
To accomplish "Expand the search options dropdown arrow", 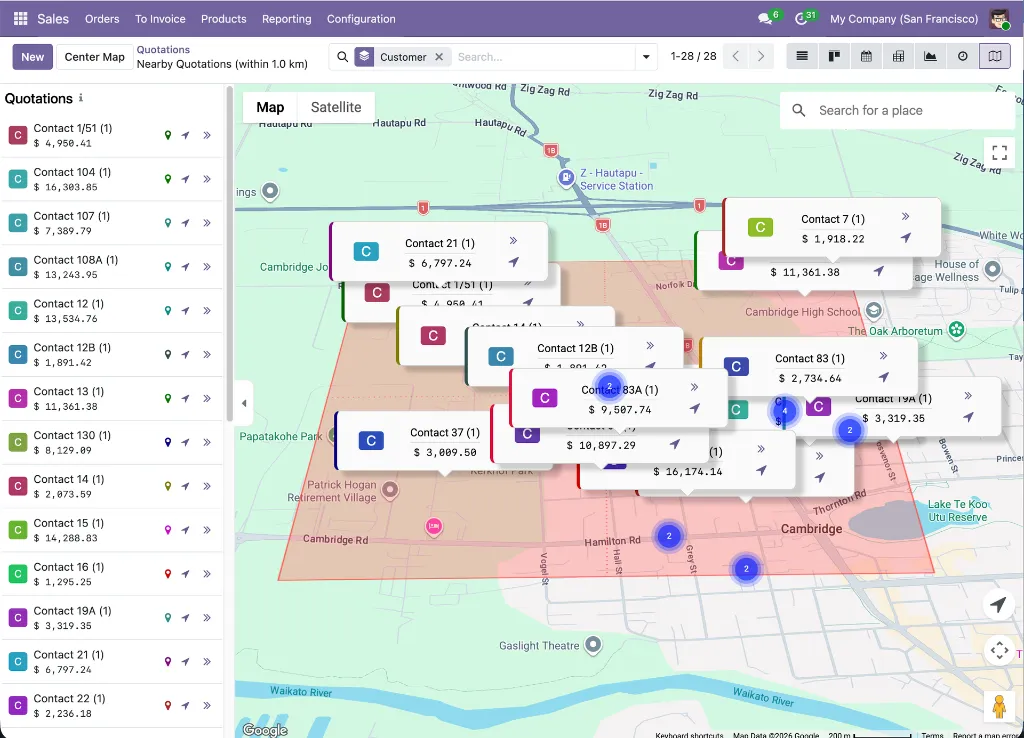I will pyautogui.click(x=646, y=57).
